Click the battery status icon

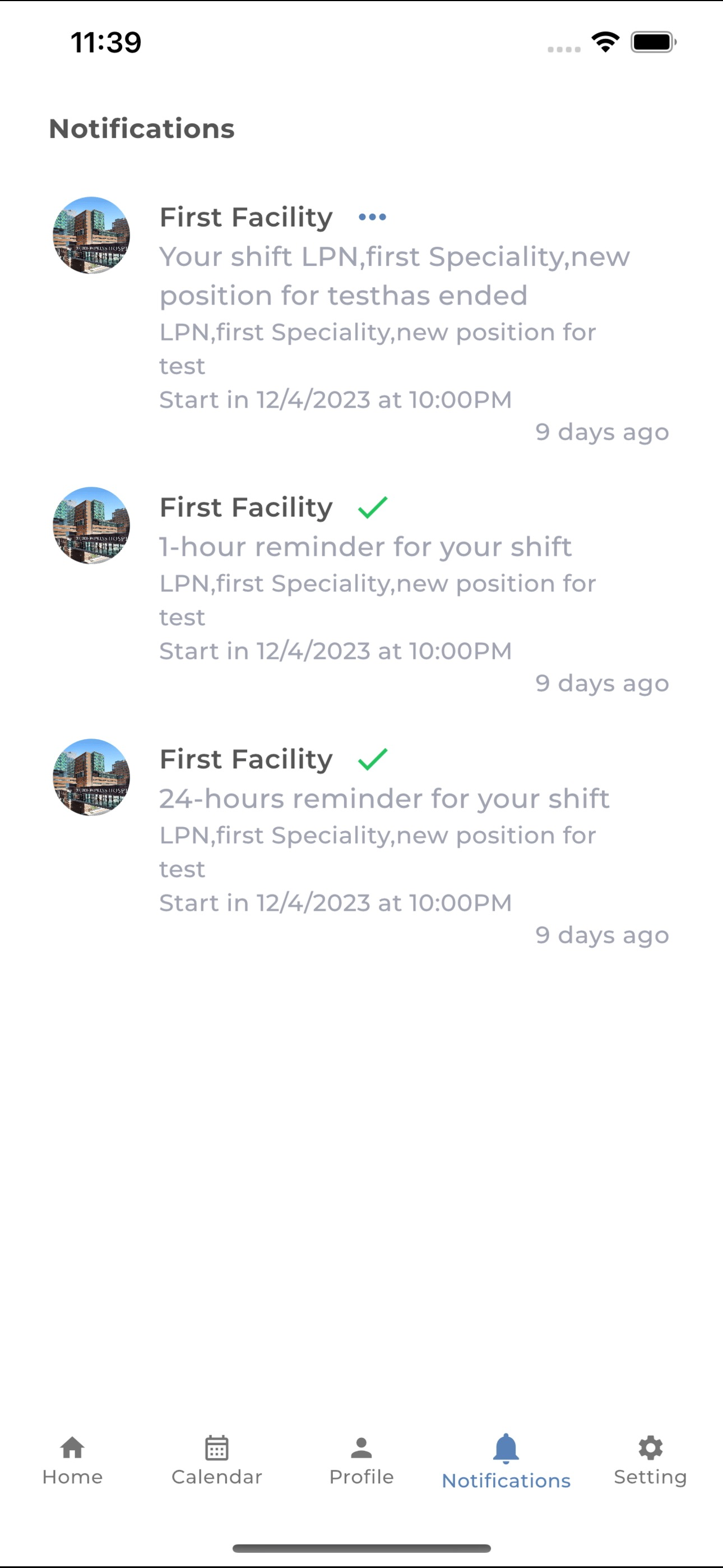[654, 42]
